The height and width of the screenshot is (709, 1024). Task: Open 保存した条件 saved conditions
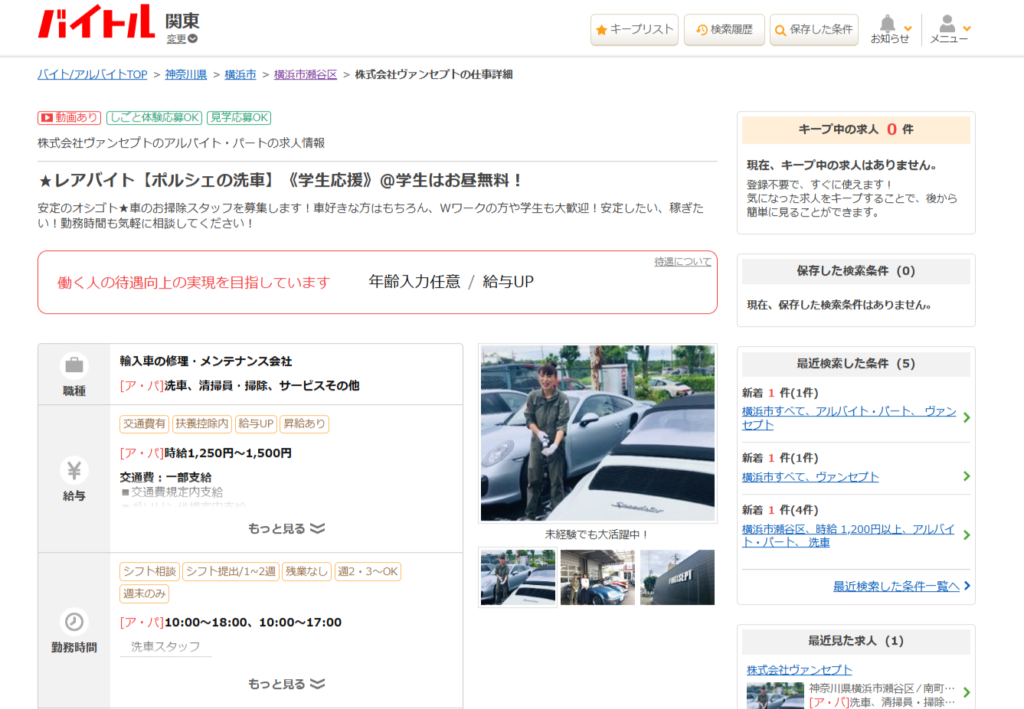coord(814,30)
